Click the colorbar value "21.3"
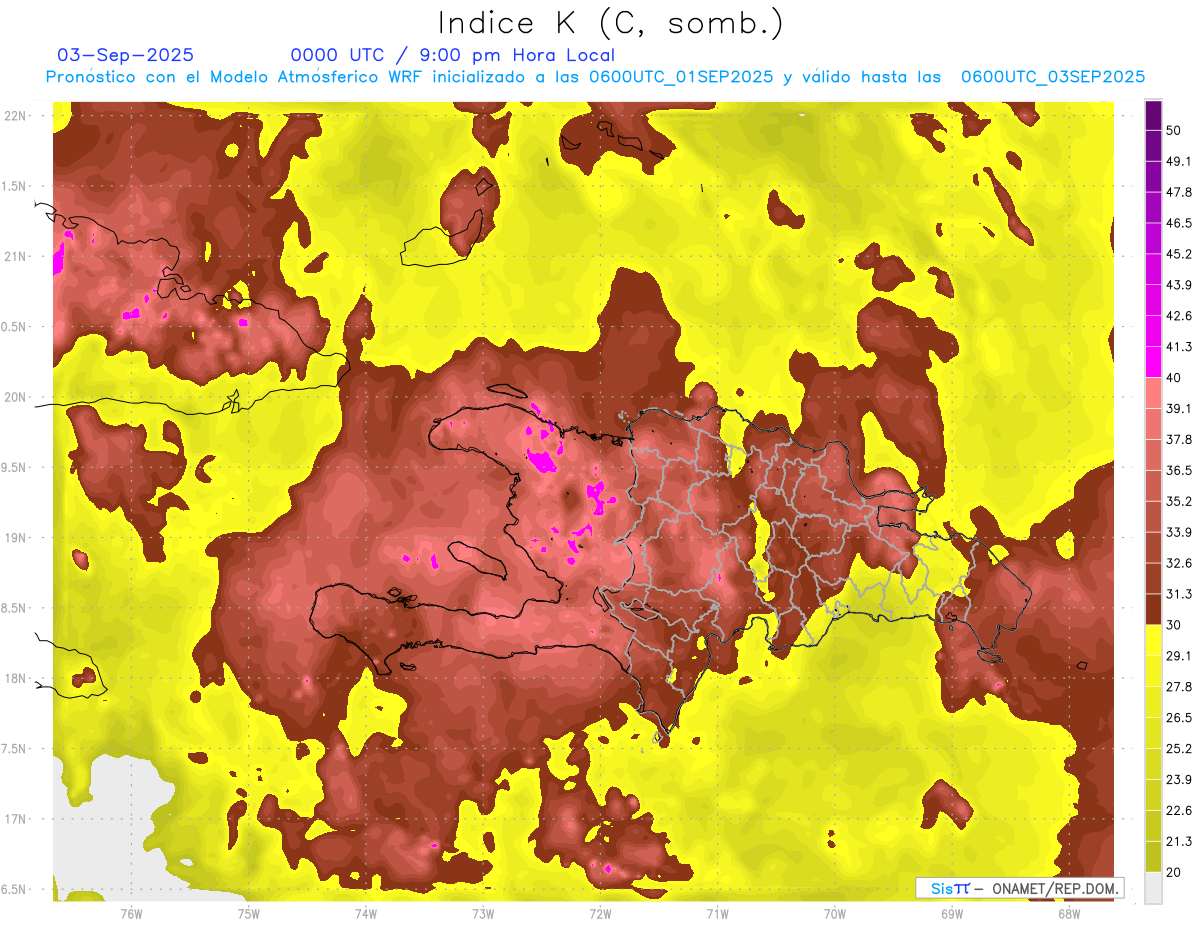The height and width of the screenshot is (927, 1200). pyautogui.click(x=1179, y=841)
